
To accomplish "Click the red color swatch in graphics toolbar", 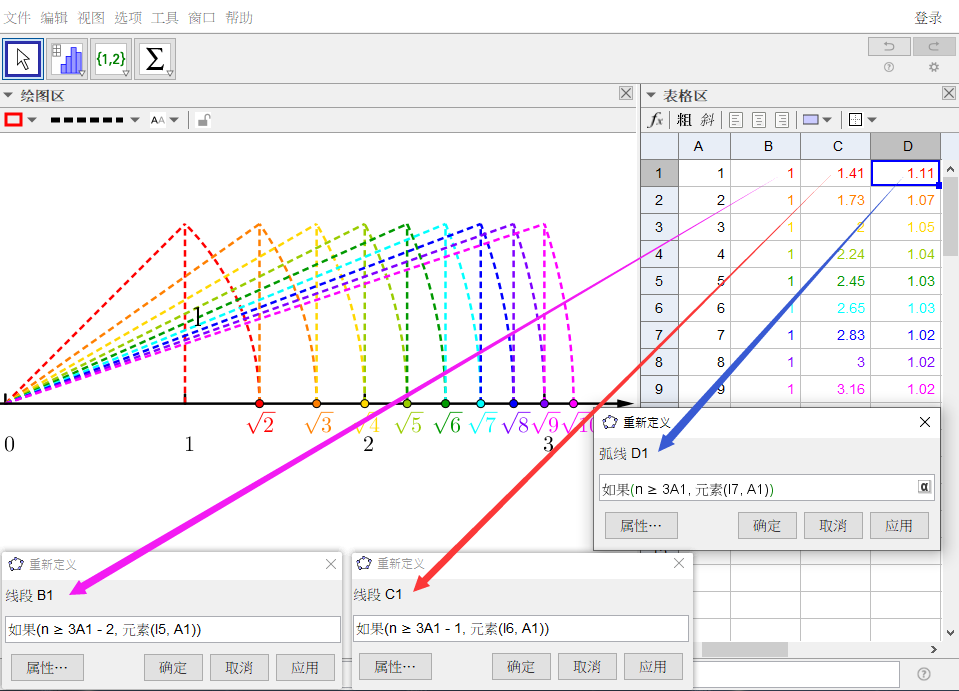I will coord(13,120).
